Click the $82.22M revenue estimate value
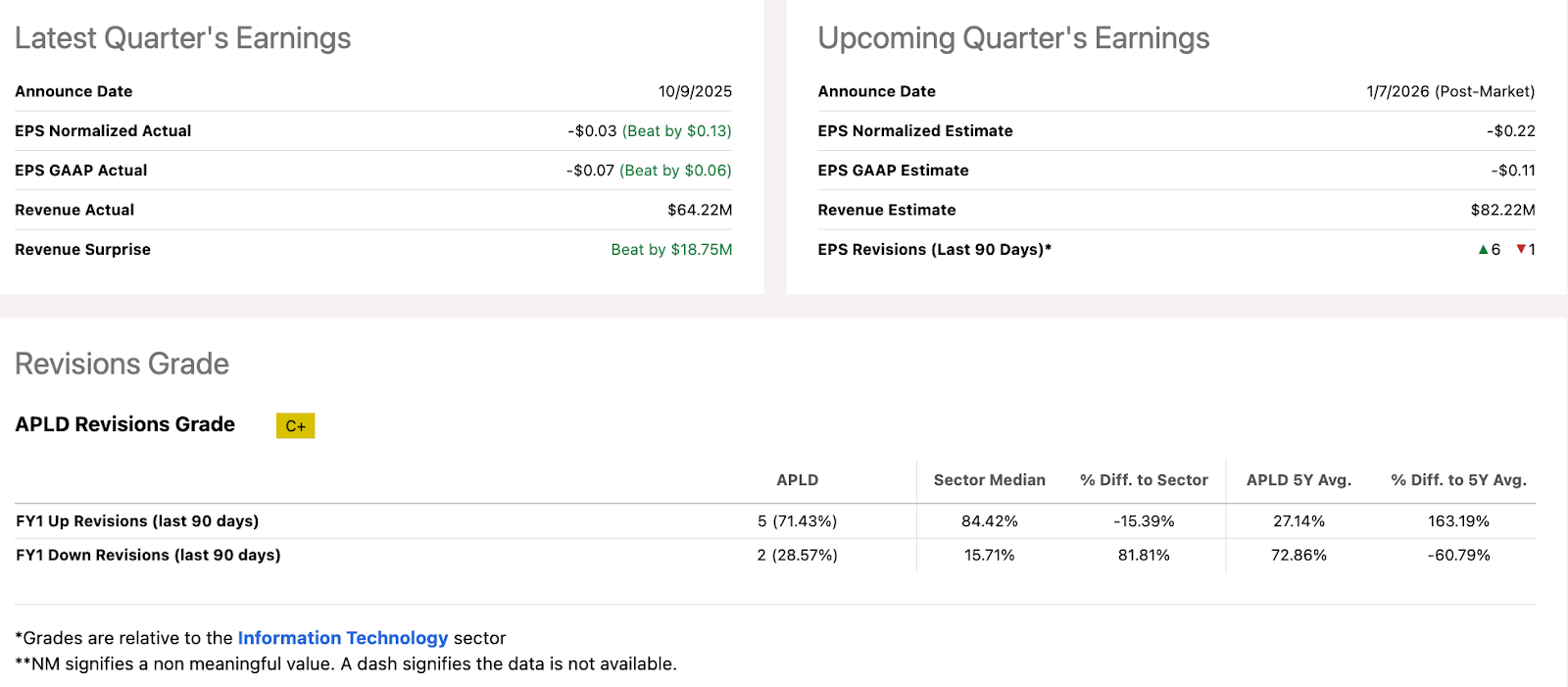The height and width of the screenshot is (687, 1568). pos(1502,210)
